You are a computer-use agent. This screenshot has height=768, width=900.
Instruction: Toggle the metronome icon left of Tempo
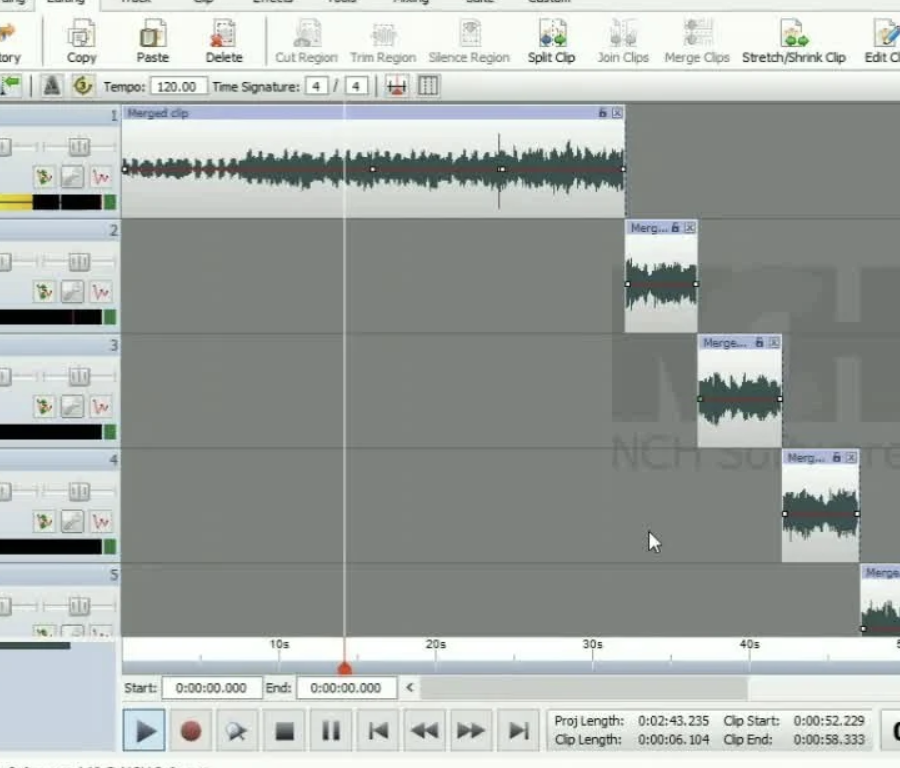(53, 87)
